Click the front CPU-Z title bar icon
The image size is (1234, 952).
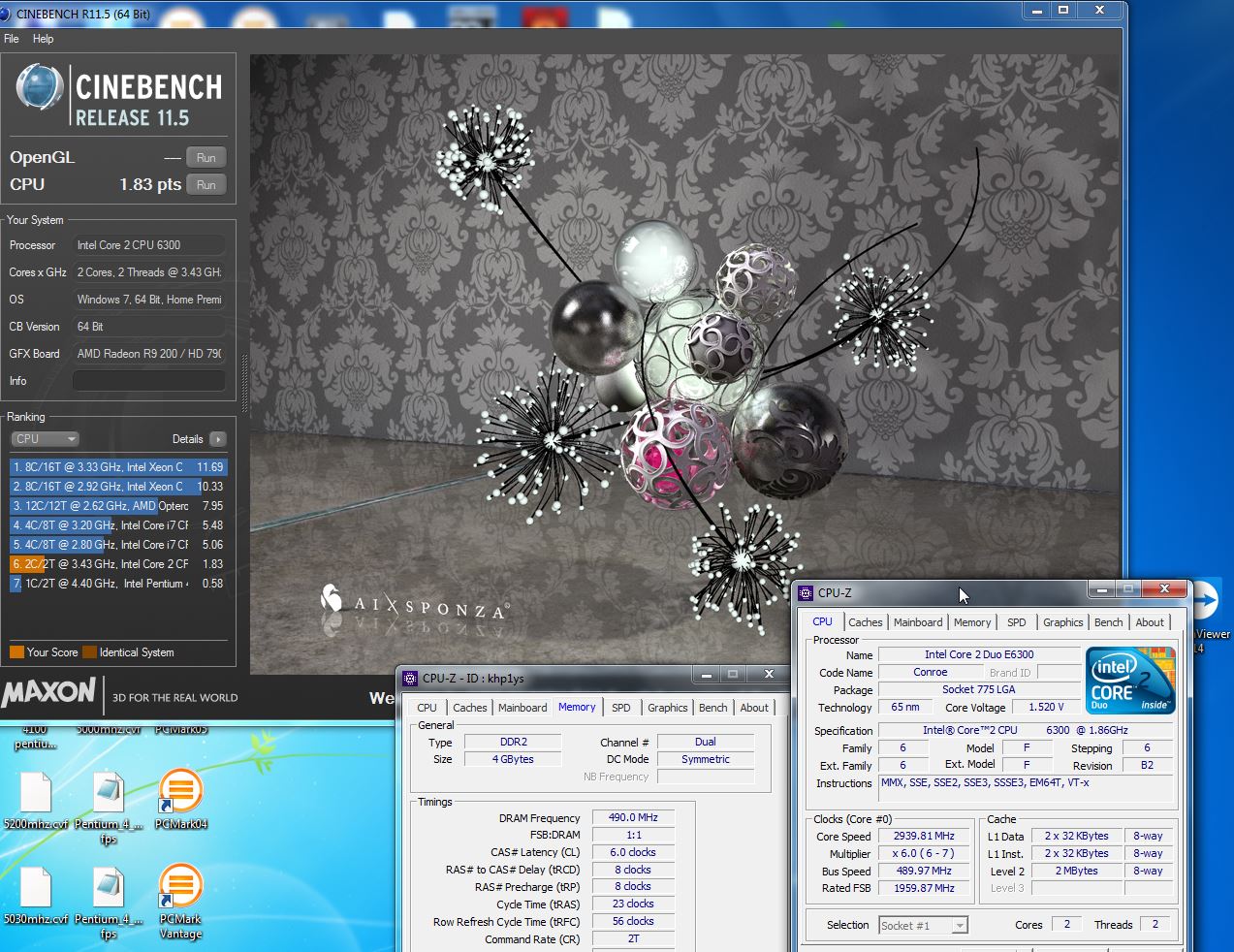(x=806, y=592)
